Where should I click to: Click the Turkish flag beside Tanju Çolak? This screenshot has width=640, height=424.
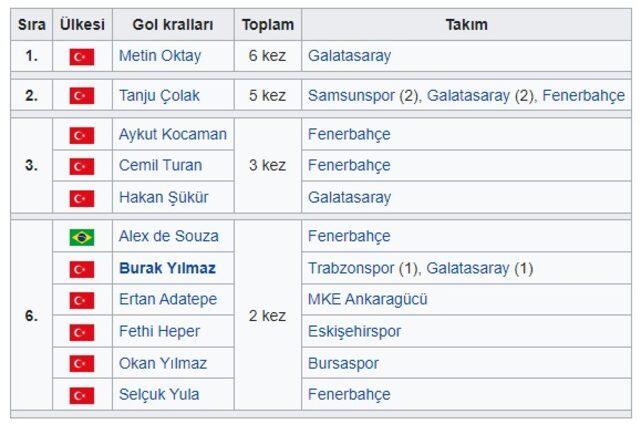[82, 96]
